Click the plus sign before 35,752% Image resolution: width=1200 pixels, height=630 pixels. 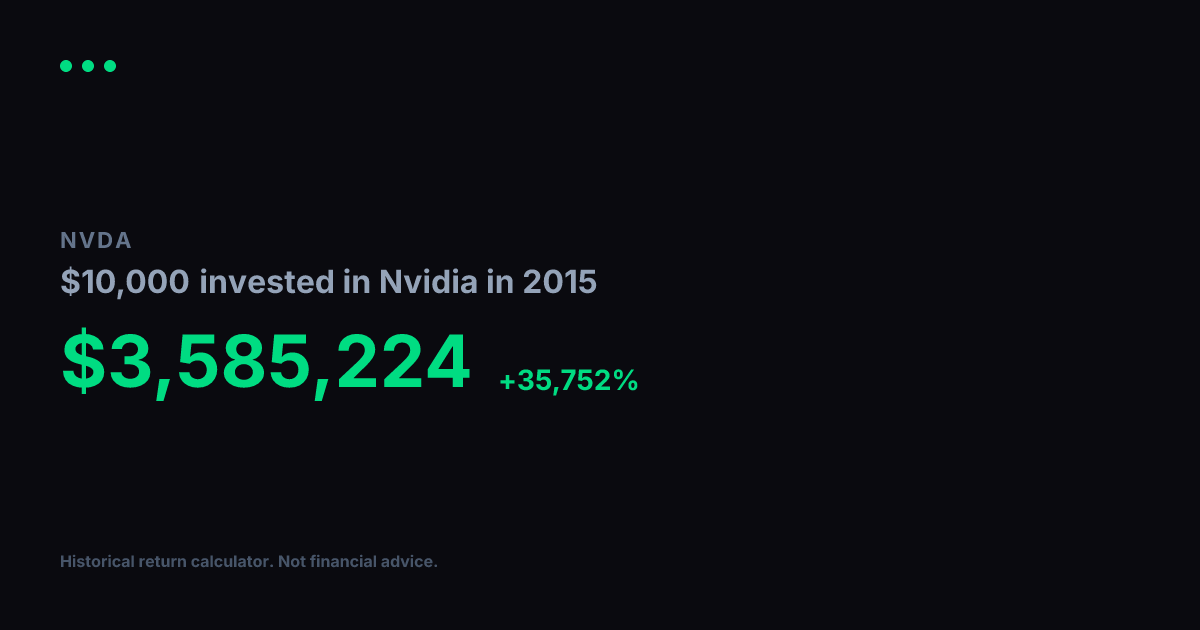[507, 381]
